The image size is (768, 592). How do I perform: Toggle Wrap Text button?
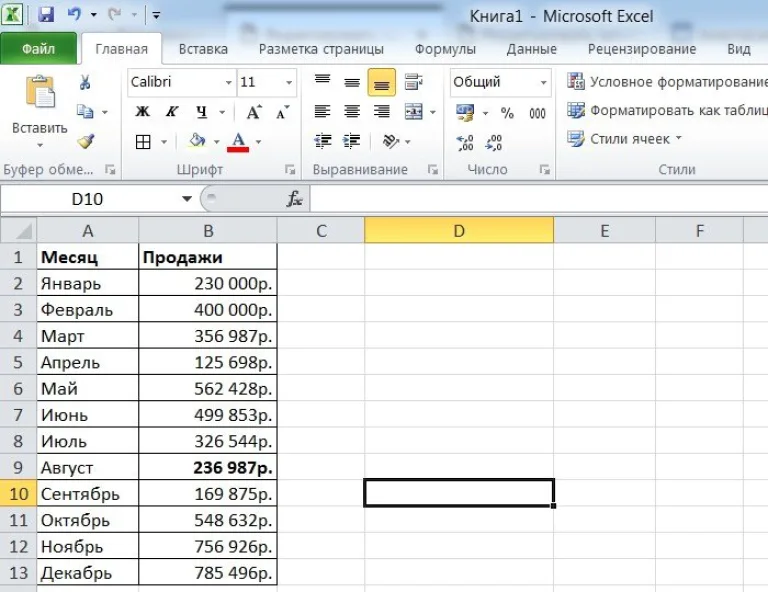(414, 82)
